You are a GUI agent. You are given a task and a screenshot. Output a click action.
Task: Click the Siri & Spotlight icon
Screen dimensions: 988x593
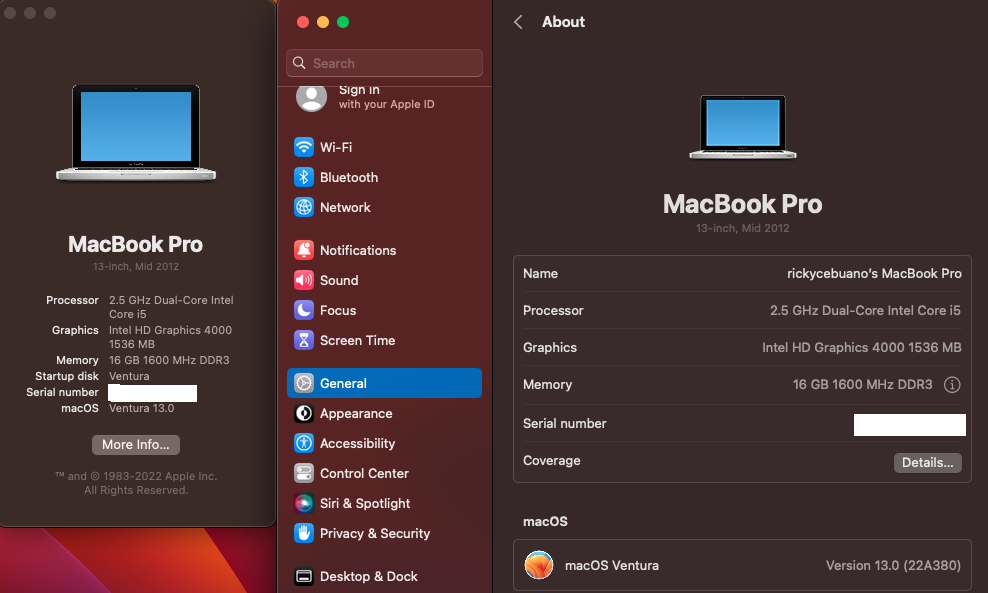304,504
